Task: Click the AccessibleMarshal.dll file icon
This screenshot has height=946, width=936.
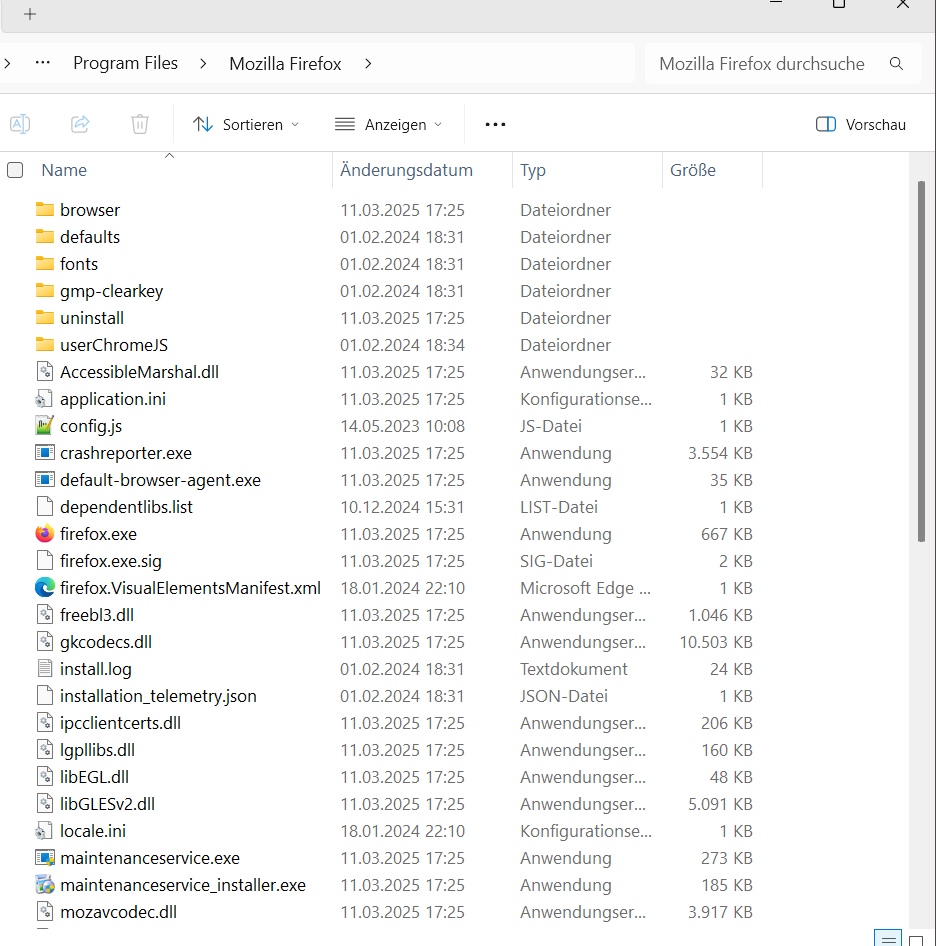Action: (45, 372)
